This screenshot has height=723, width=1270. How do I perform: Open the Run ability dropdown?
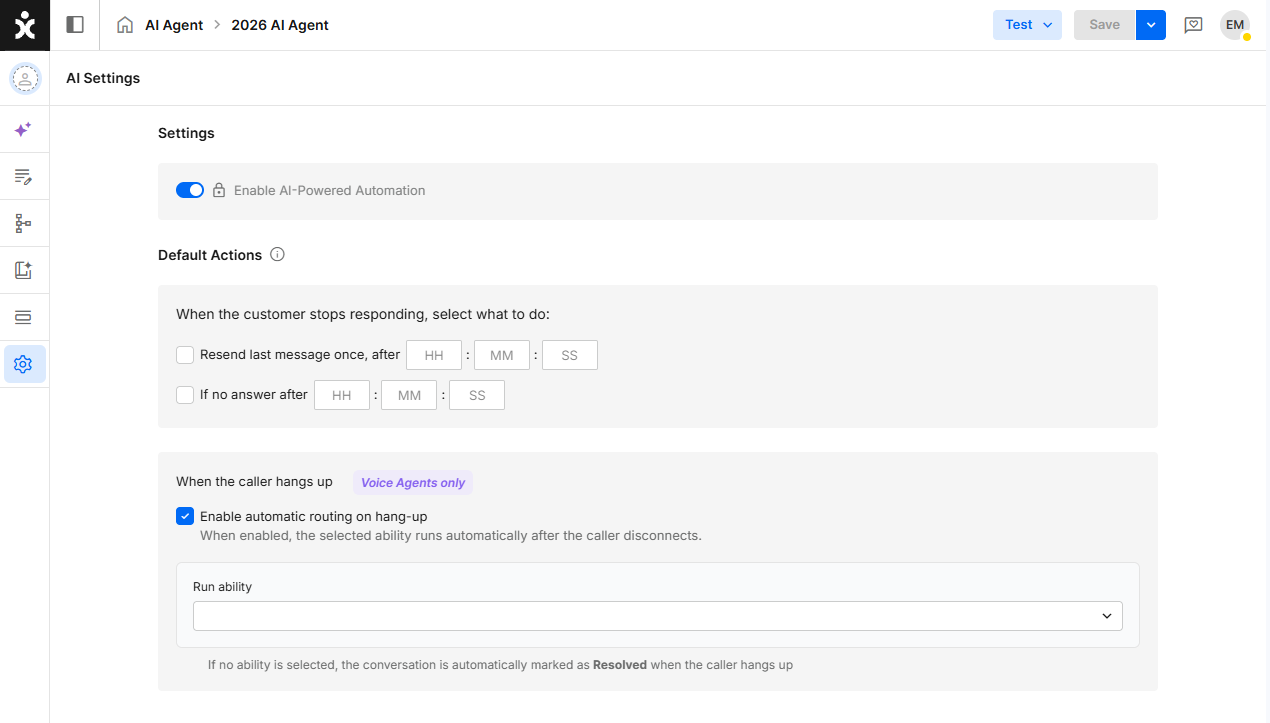(658, 616)
